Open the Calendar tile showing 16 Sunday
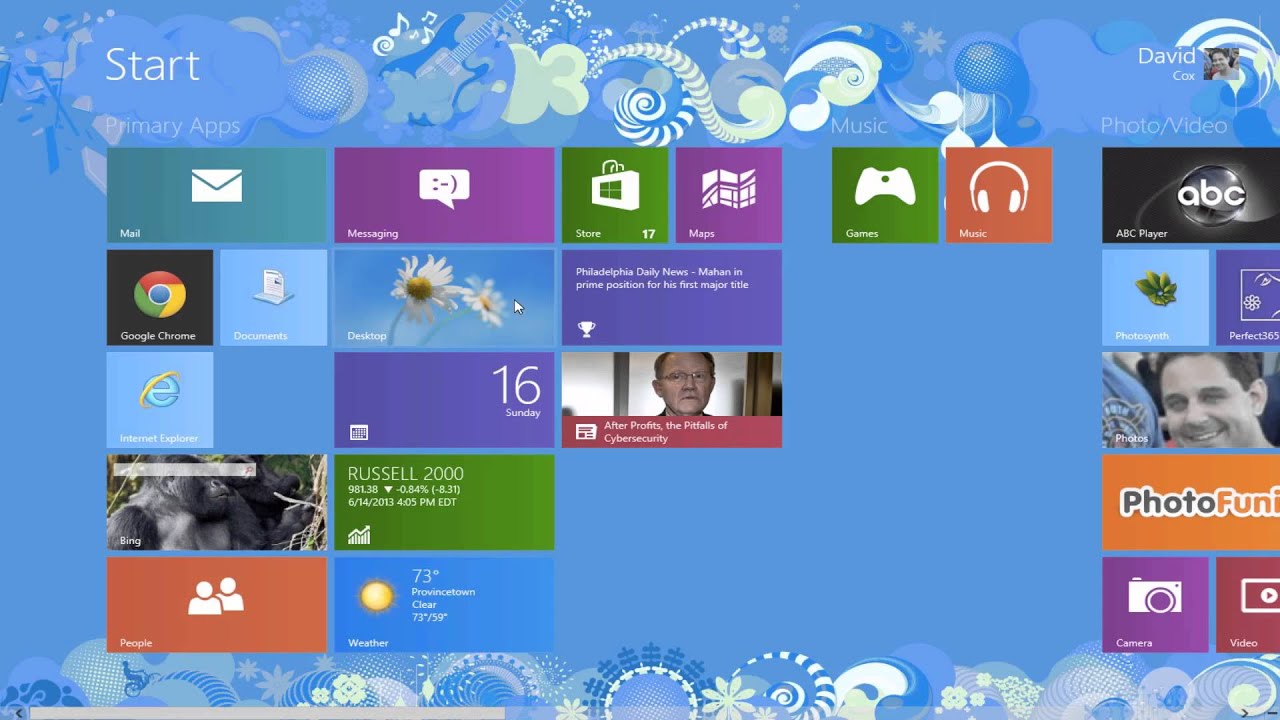 (444, 400)
